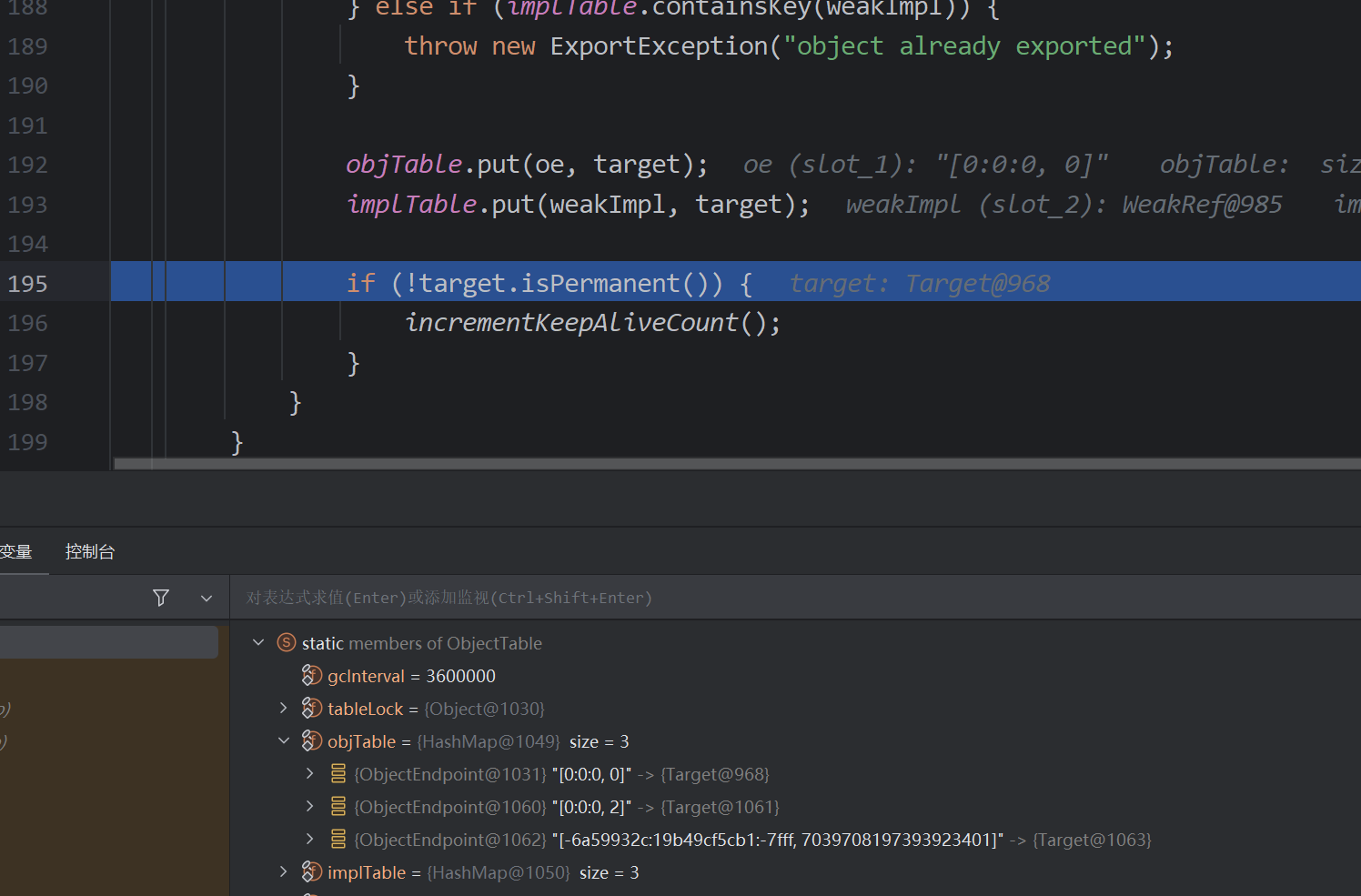Select the 变量 variables tab
1361x896 pixels.
[x=16, y=552]
